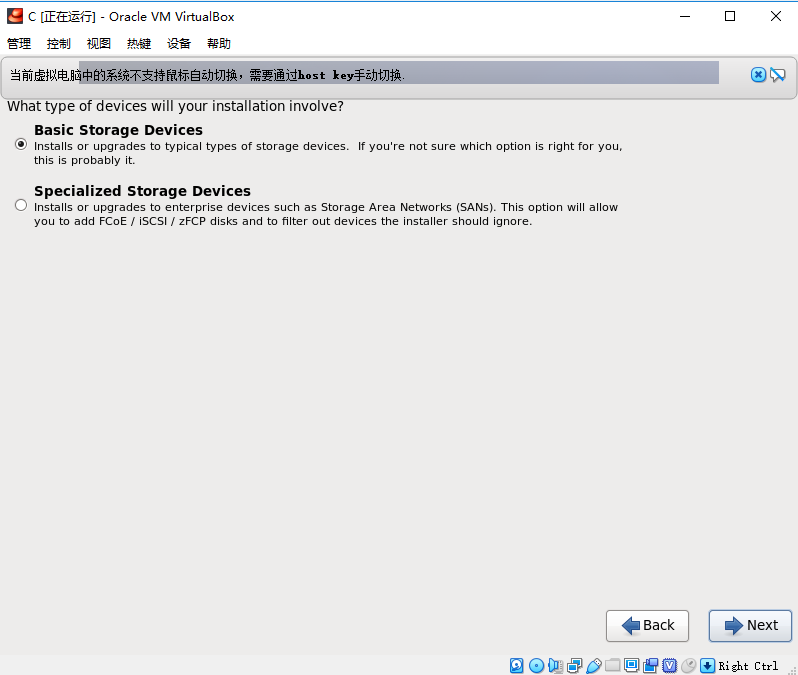798x675 pixels.
Task: Open the 帮助 menu
Action: 219,44
